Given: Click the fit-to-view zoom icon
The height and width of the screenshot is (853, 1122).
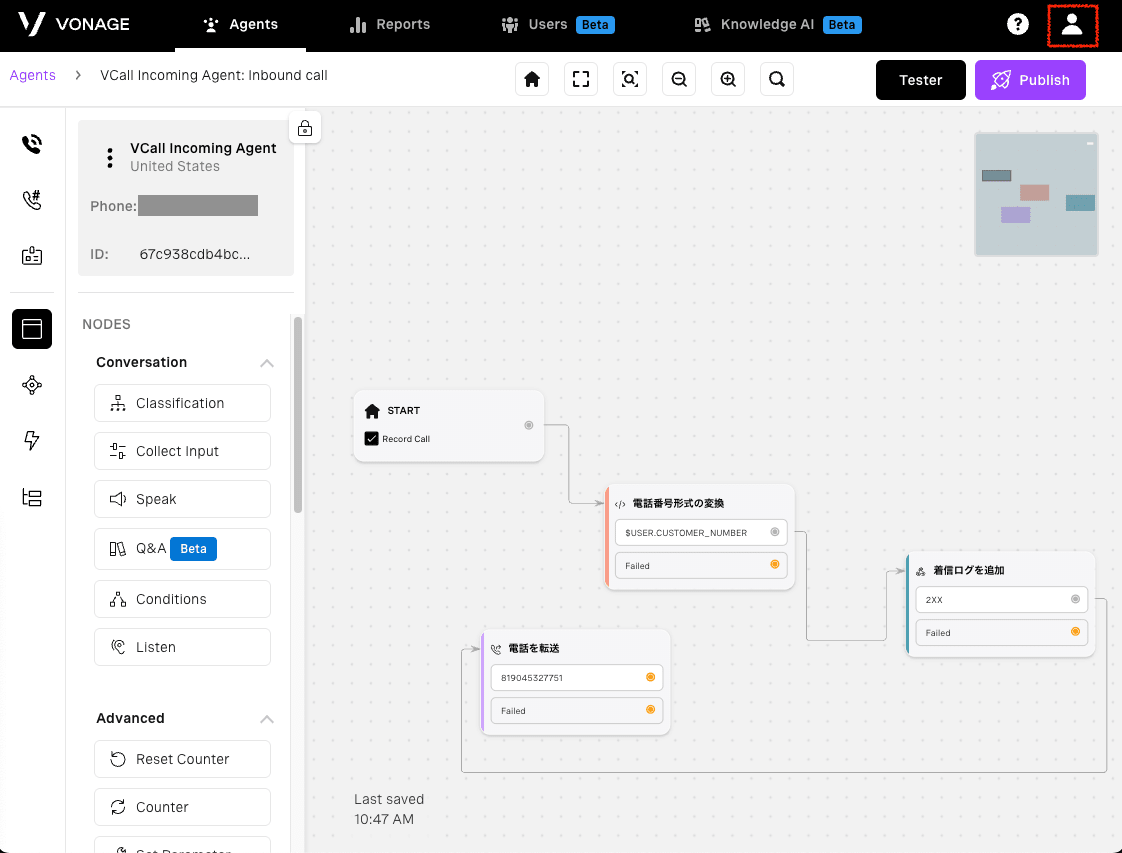Looking at the screenshot, I should (630, 79).
